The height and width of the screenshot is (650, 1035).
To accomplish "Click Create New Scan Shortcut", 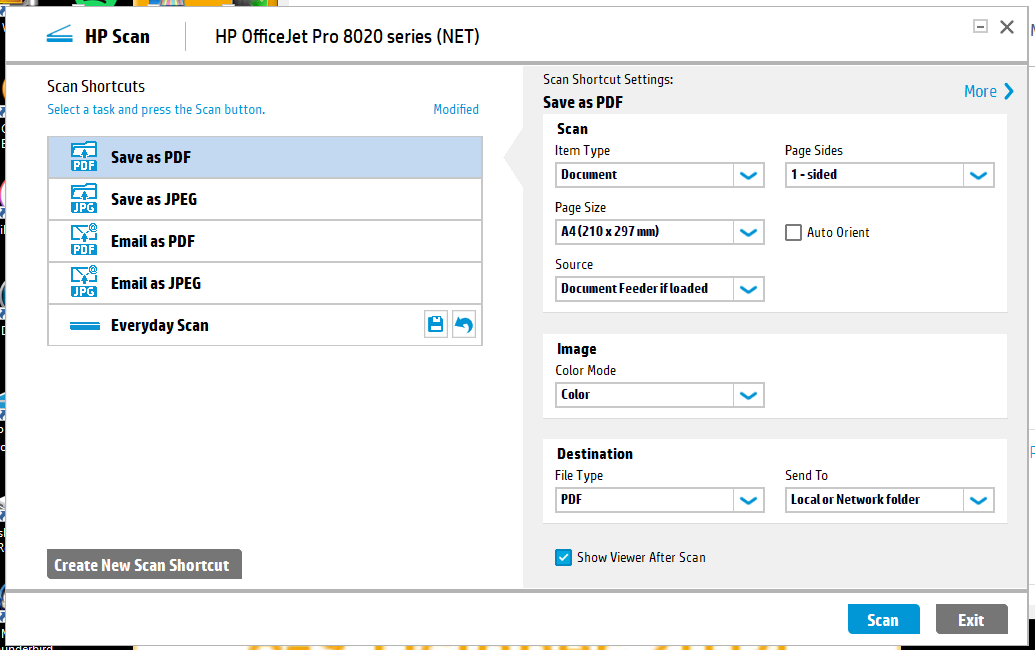I will click(x=143, y=565).
